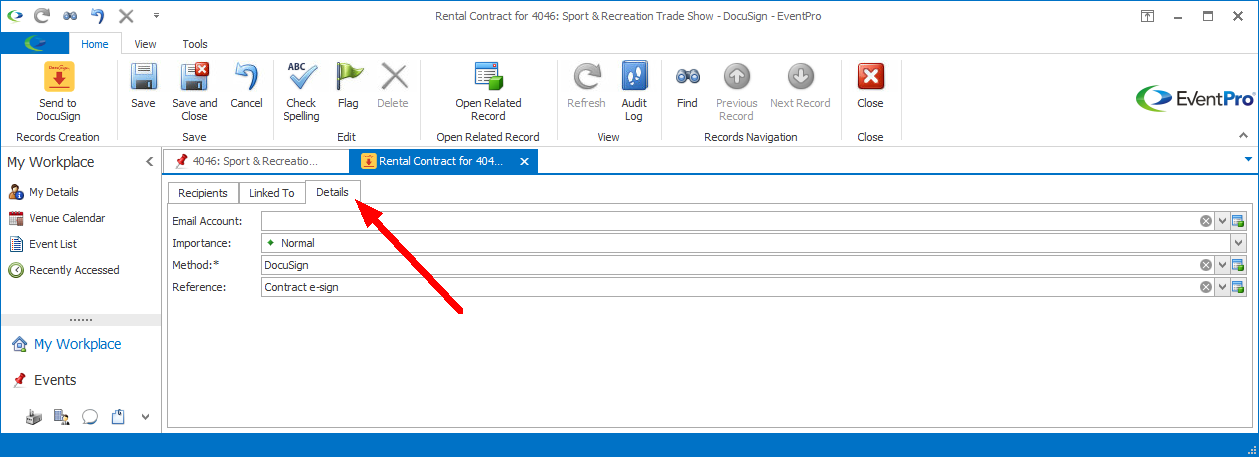Click the navigation panel splitter dots handle
1259x457 pixels.
tap(80, 320)
